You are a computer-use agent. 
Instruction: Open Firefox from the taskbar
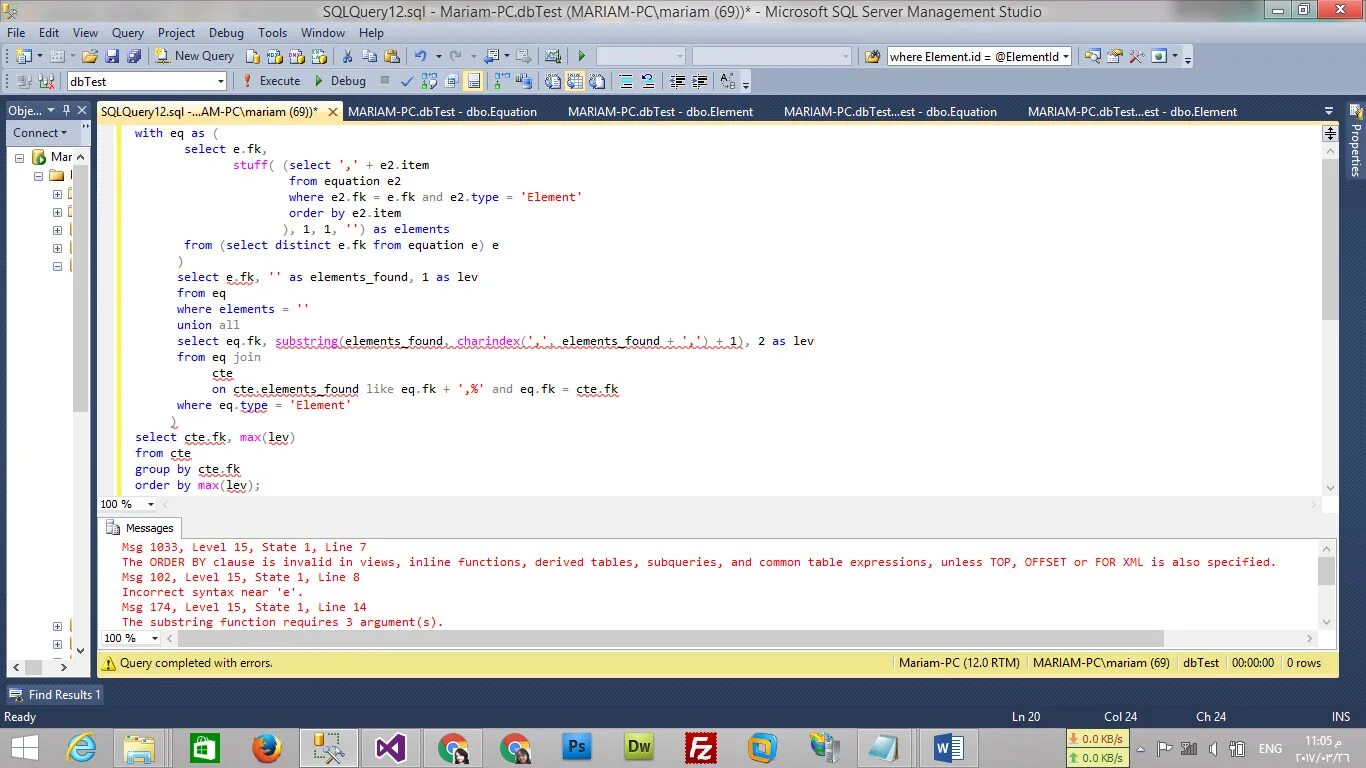click(266, 747)
